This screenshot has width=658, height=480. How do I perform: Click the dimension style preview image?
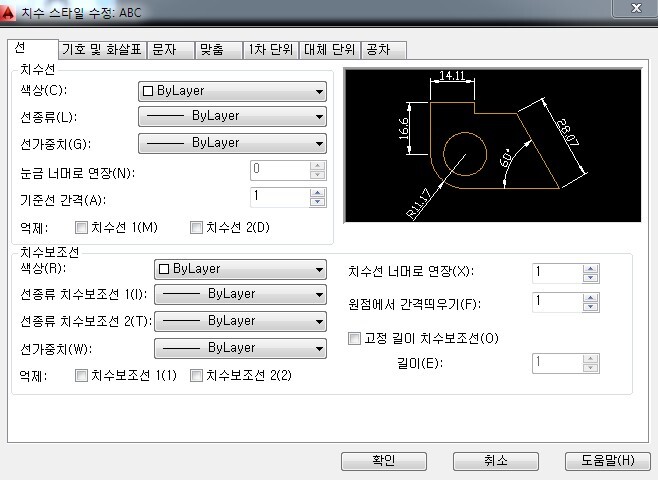pyautogui.click(x=493, y=145)
